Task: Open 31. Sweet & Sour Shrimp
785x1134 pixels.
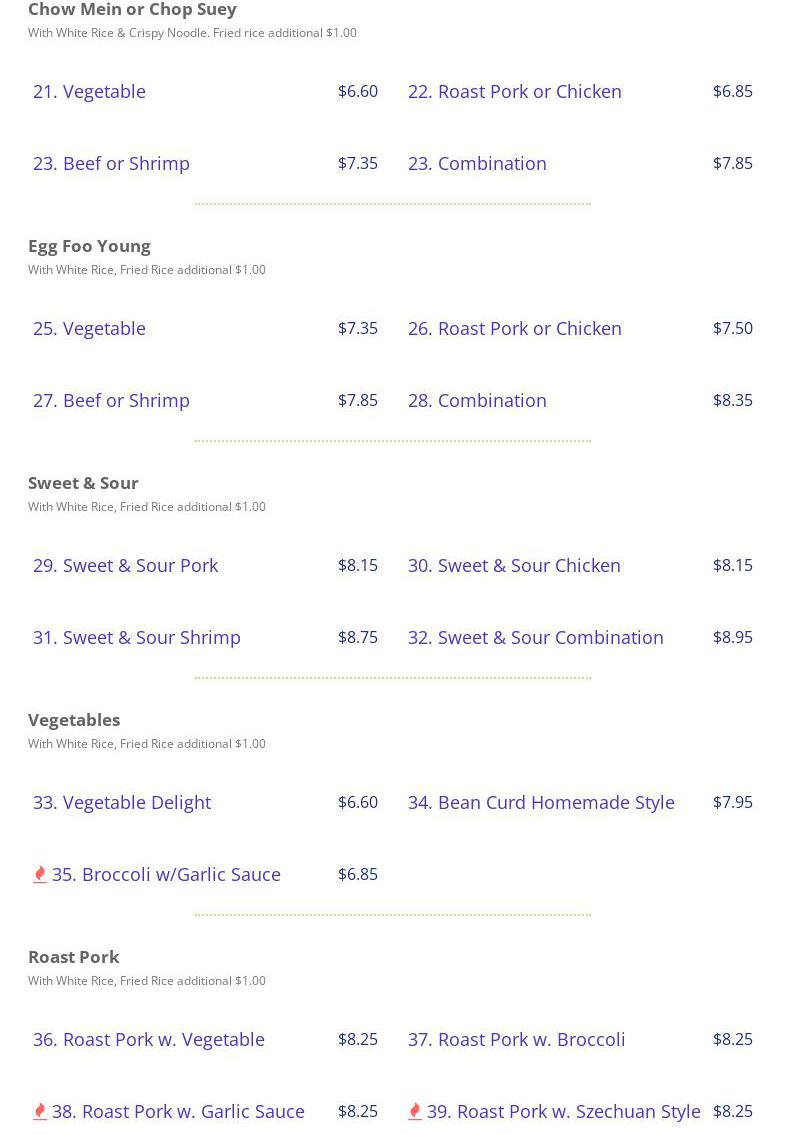Action: tap(136, 637)
